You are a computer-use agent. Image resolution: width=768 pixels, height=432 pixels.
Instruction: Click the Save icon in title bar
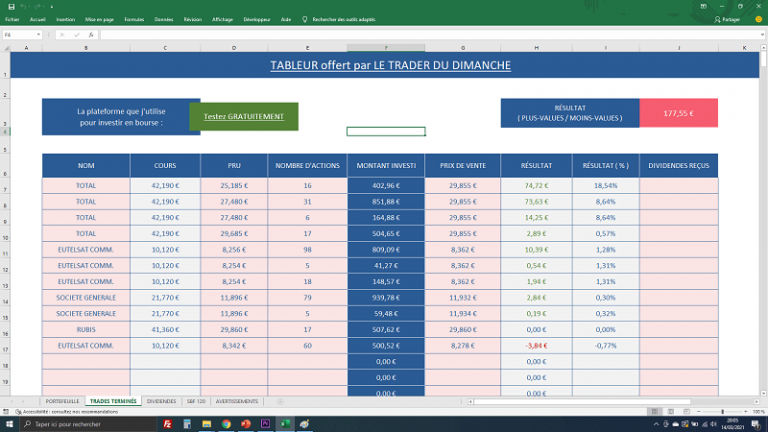point(7,6)
